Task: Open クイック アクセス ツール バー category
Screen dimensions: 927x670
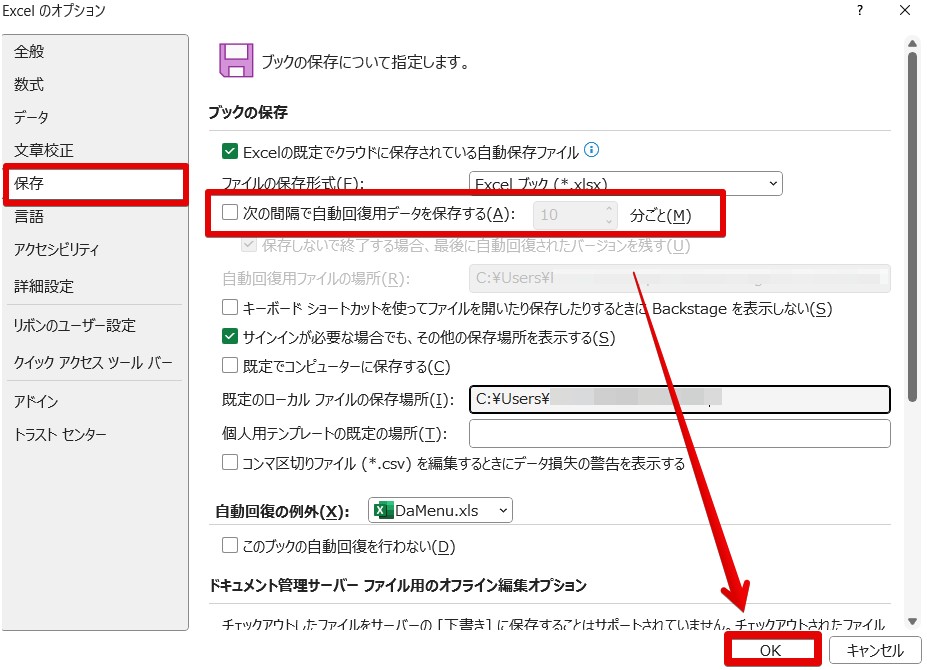Action: [x=95, y=362]
